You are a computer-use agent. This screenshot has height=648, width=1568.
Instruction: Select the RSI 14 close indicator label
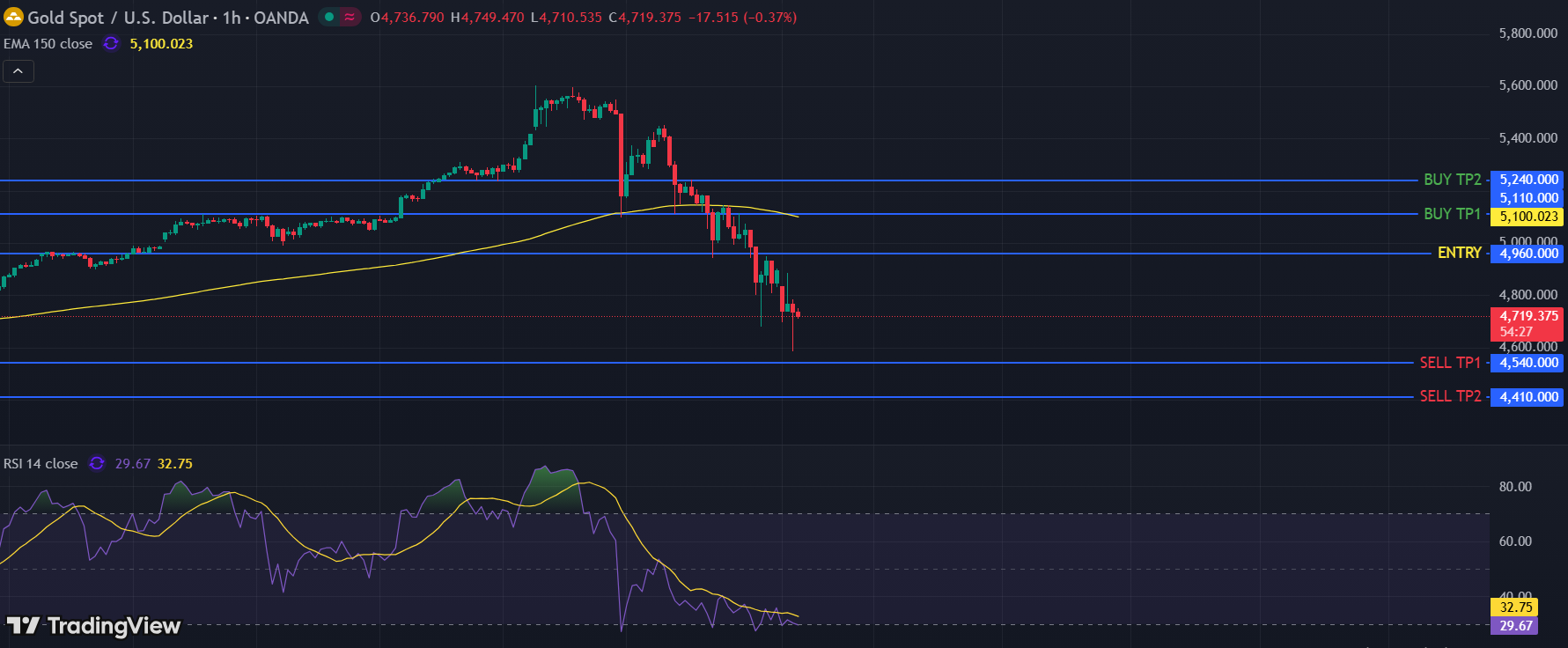[40, 464]
